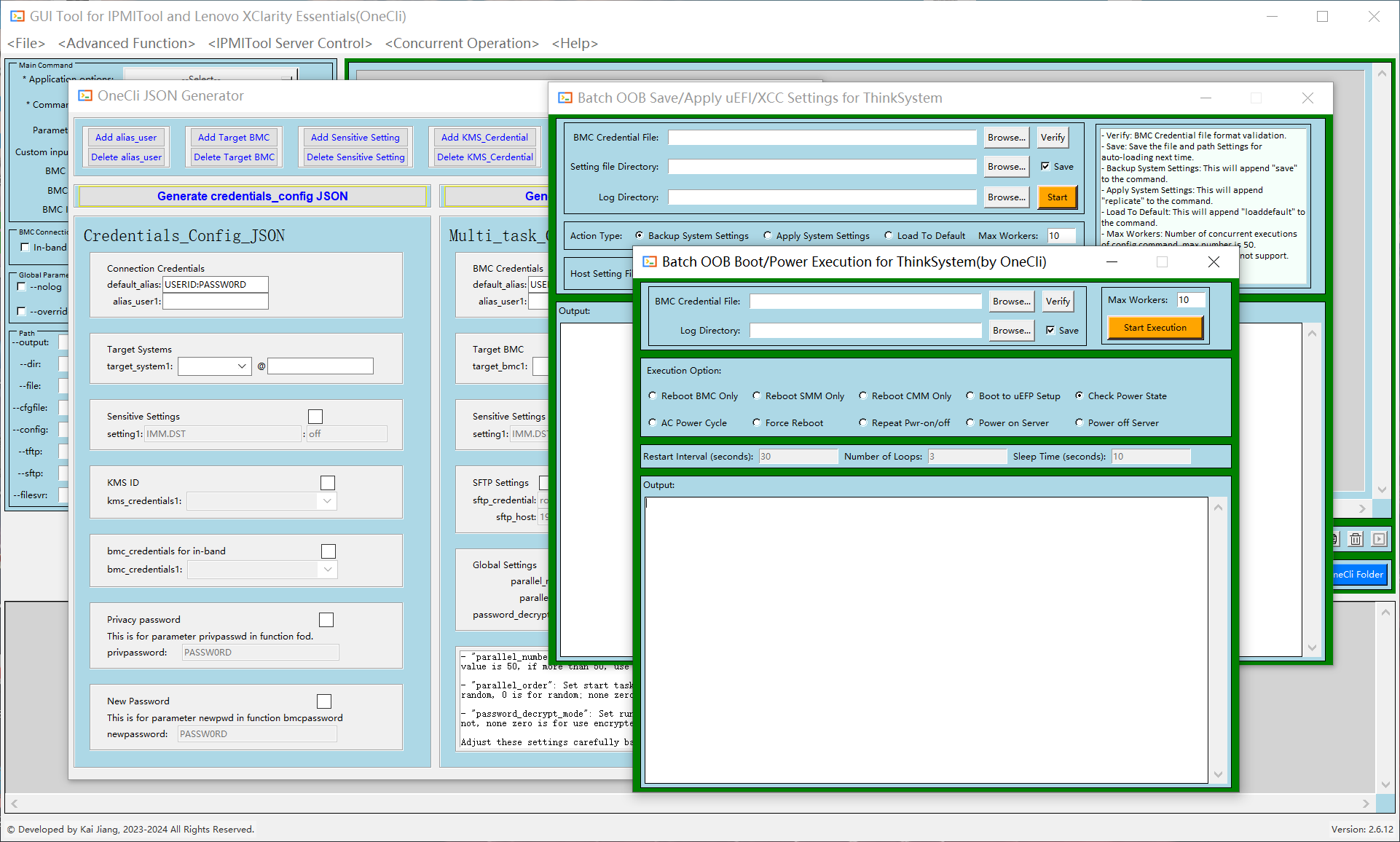1400x842 pixels.
Task: Toggle the In-band checkbox in main window
Action: click(x=25, y=248)
